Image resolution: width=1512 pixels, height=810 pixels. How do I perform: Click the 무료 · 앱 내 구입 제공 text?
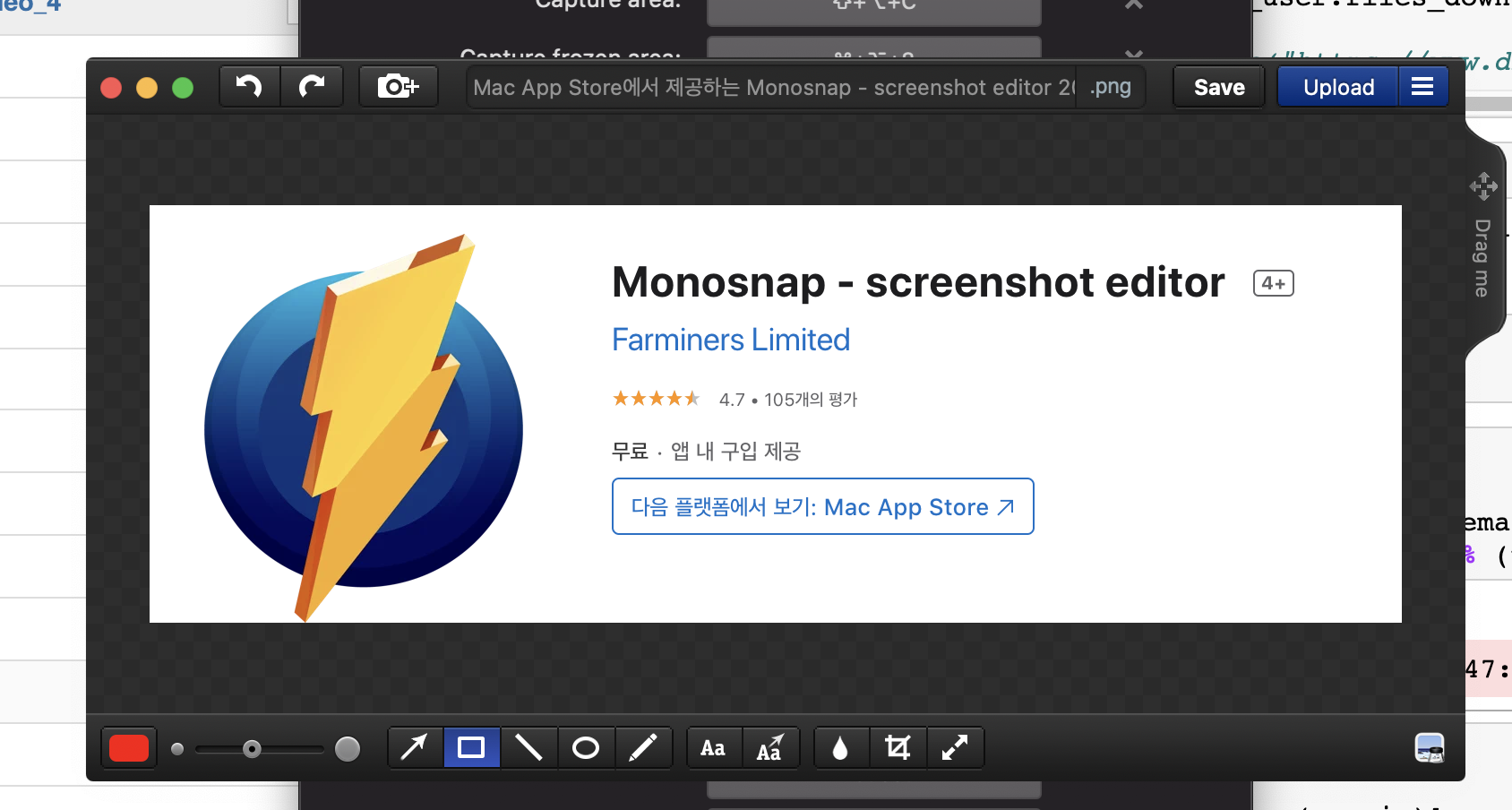pos(706,451)
